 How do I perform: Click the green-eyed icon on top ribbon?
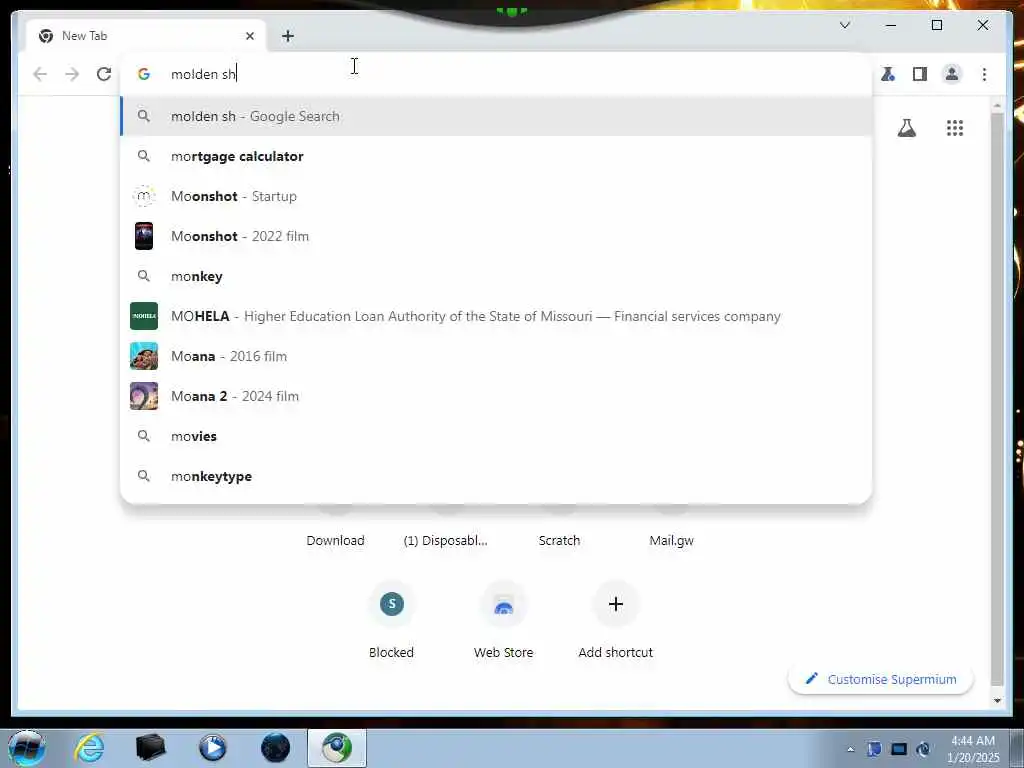tap(511, 11)
